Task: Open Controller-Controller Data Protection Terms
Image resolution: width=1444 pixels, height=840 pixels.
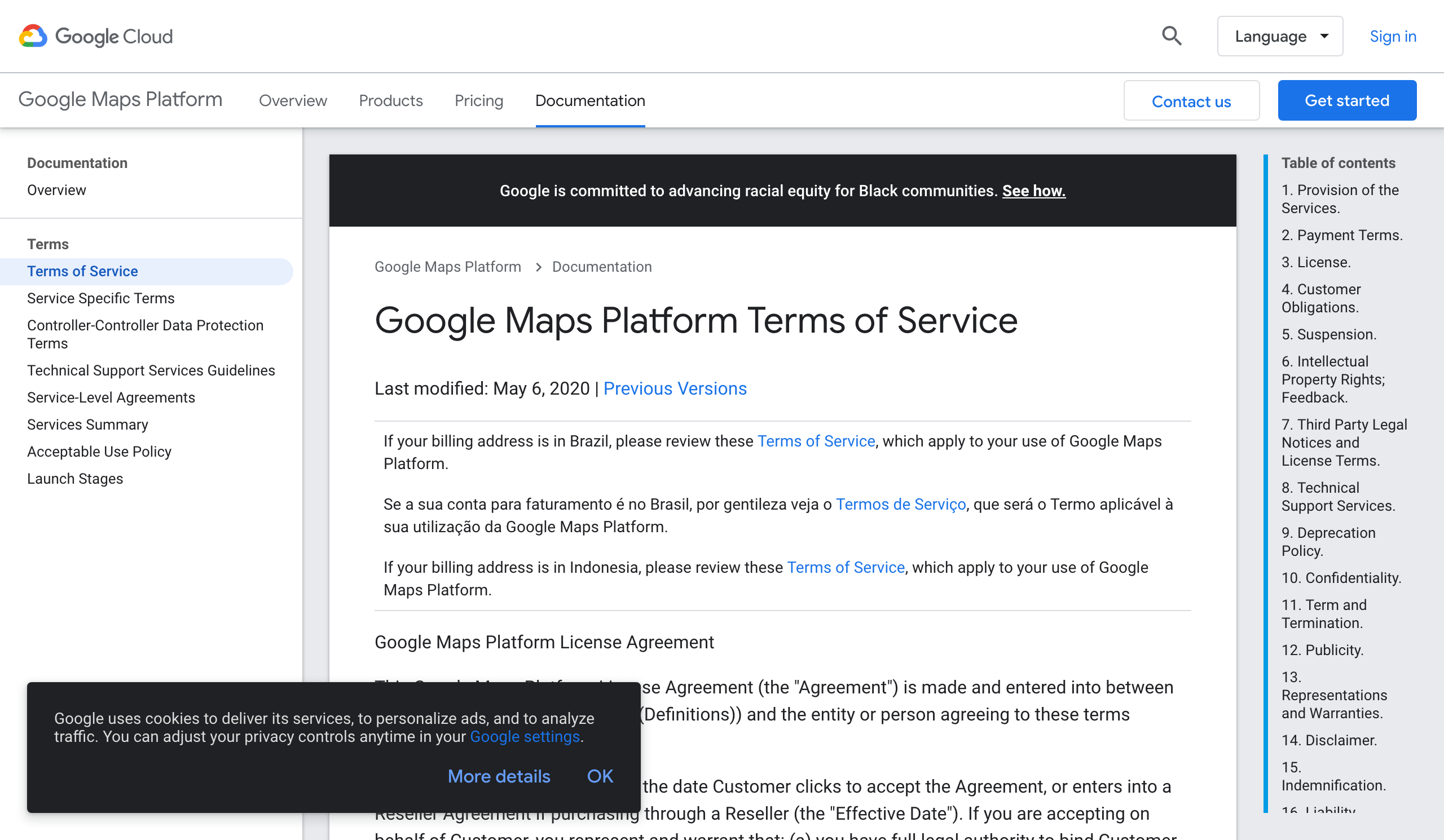Action: (x=146, y=334)
